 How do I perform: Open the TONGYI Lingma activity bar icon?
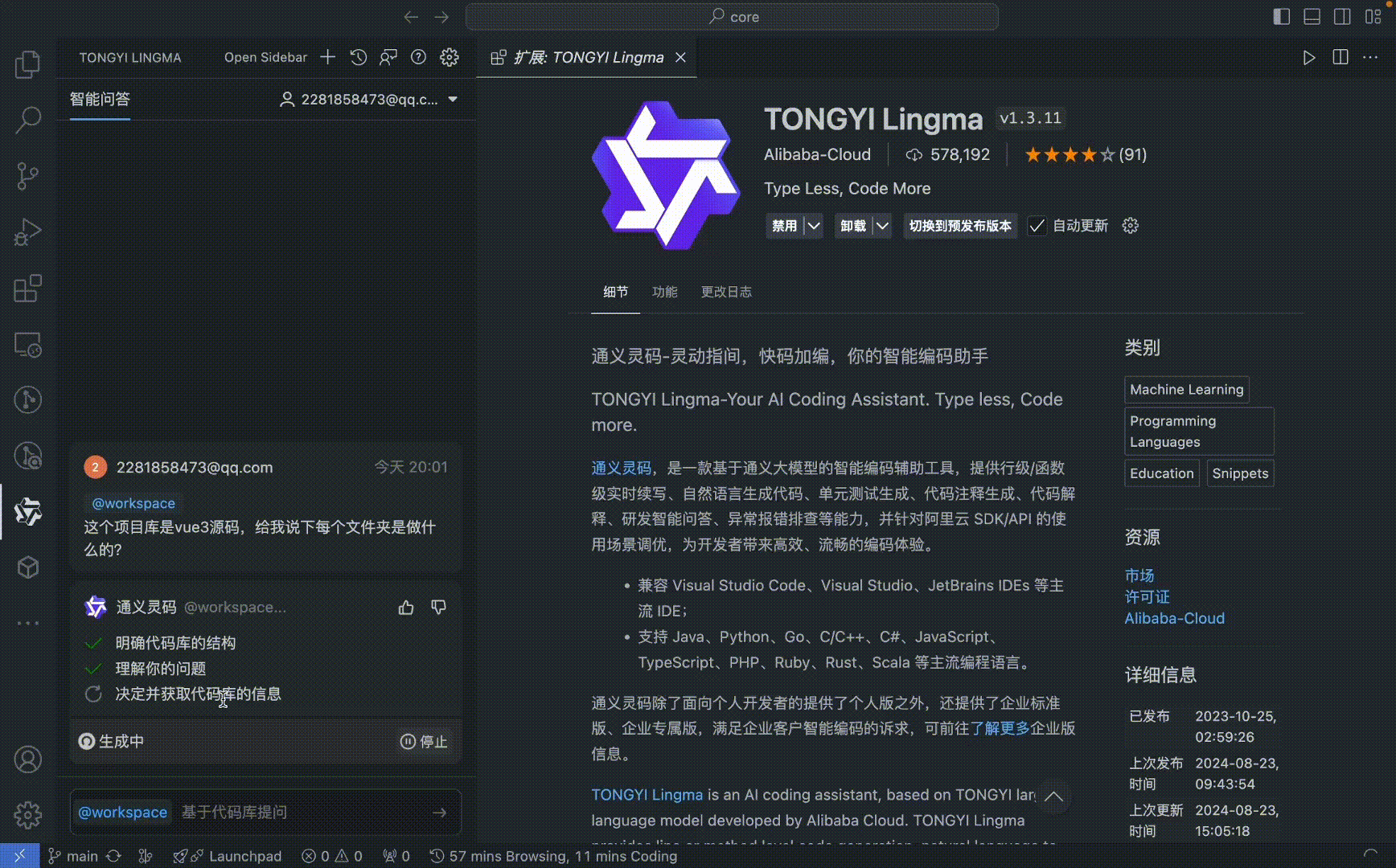click(28, 512)
